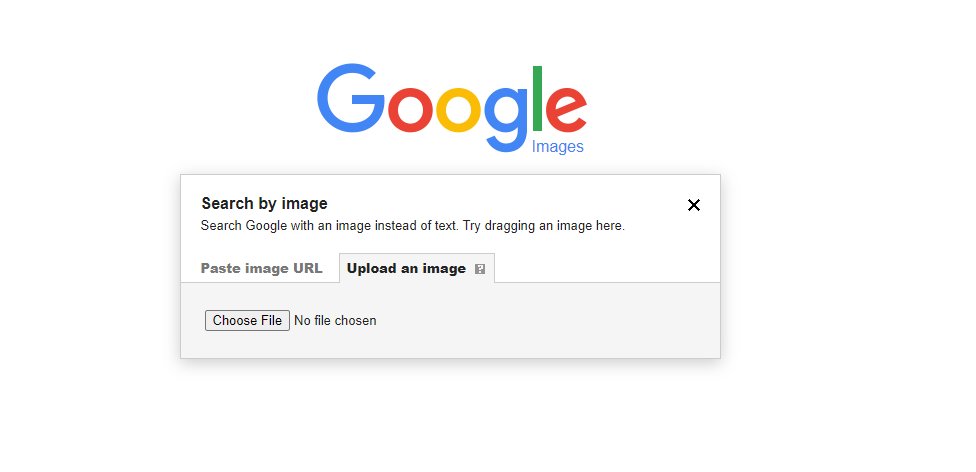Click the lowercase blue 'g' in logo
The image size is (976, 472).
coord(506,120)
